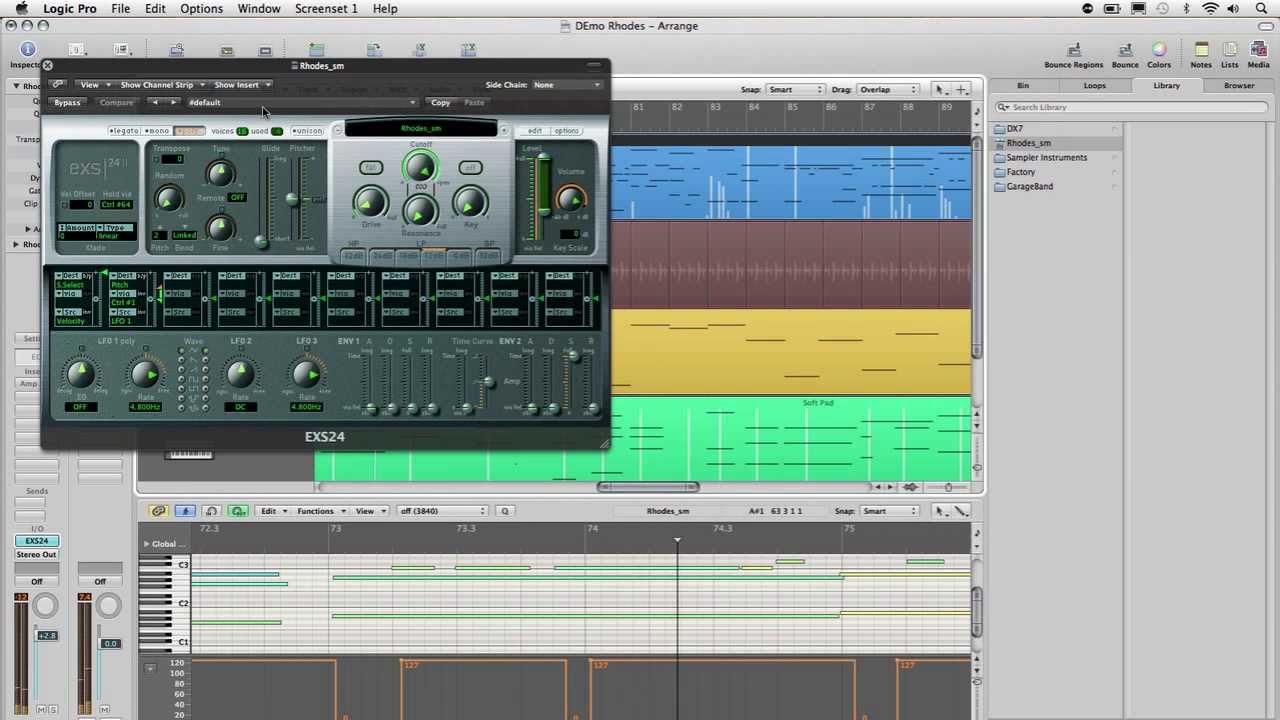This screenshot has width=1280, height=720.
Task: Toggle Bypass on the EXS24 plugin
Action: (67, 103)
